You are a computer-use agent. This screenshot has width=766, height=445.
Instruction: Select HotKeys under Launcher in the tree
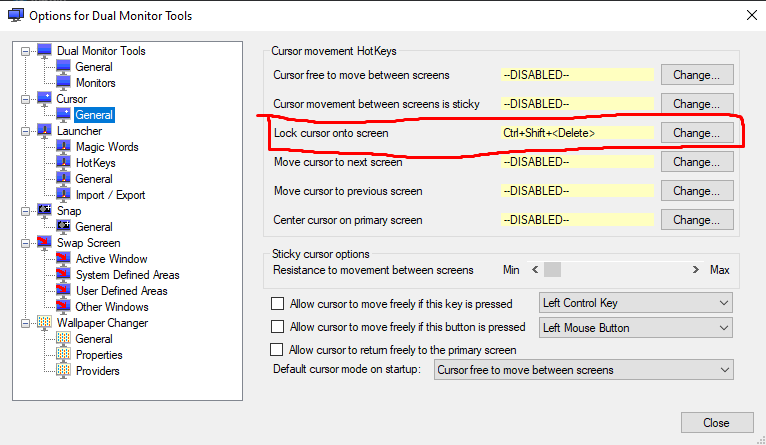(95, 163)
